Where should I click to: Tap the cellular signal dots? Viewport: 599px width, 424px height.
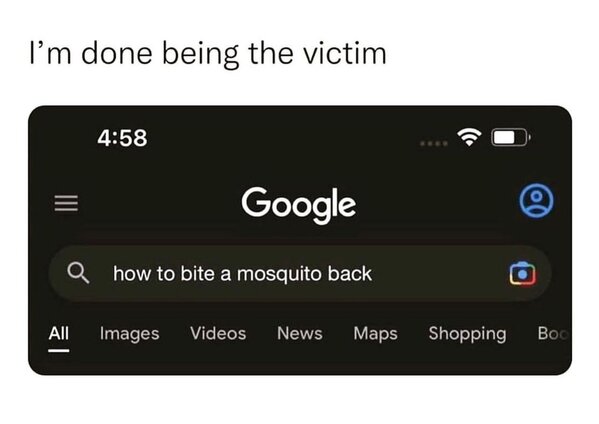coord(434,144)
